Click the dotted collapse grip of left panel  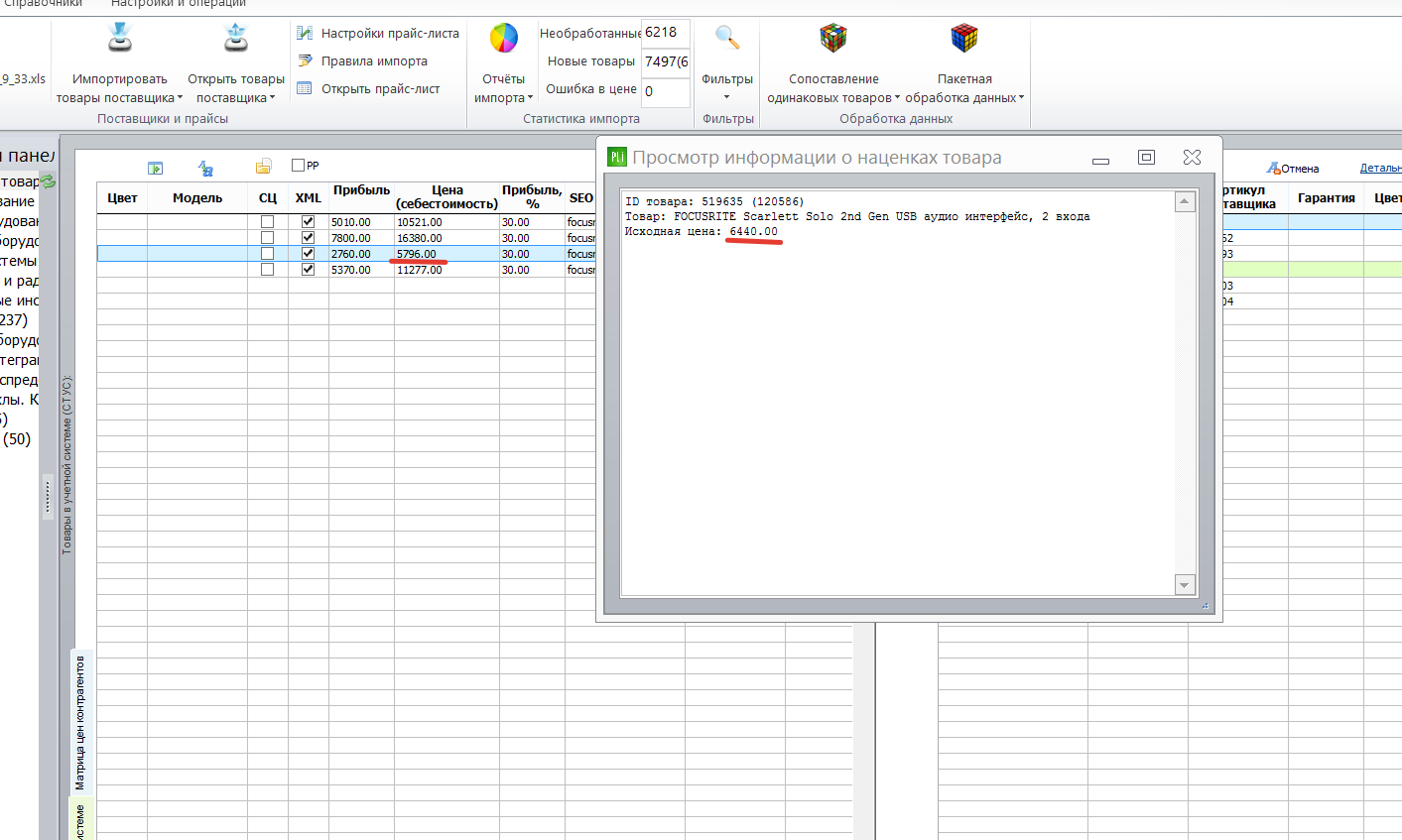pos(47,496)
